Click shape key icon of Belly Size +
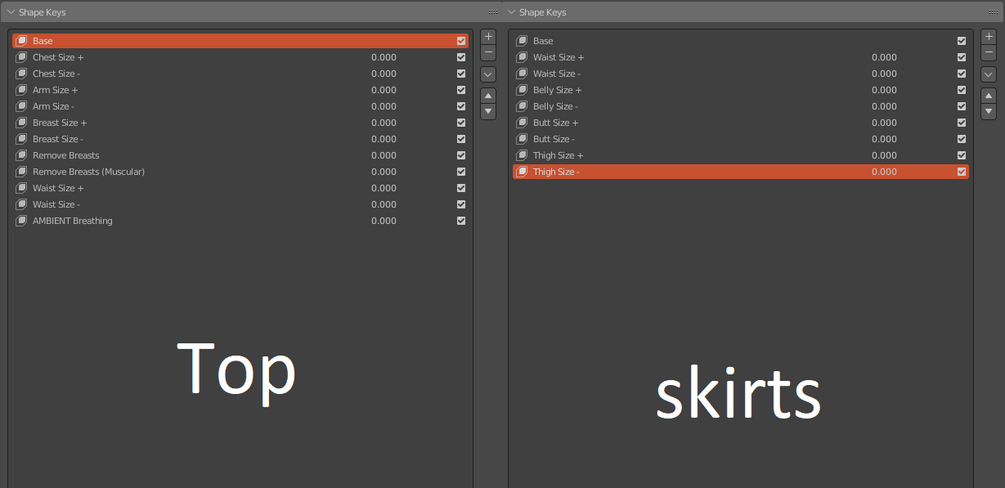 click(522, 90)
